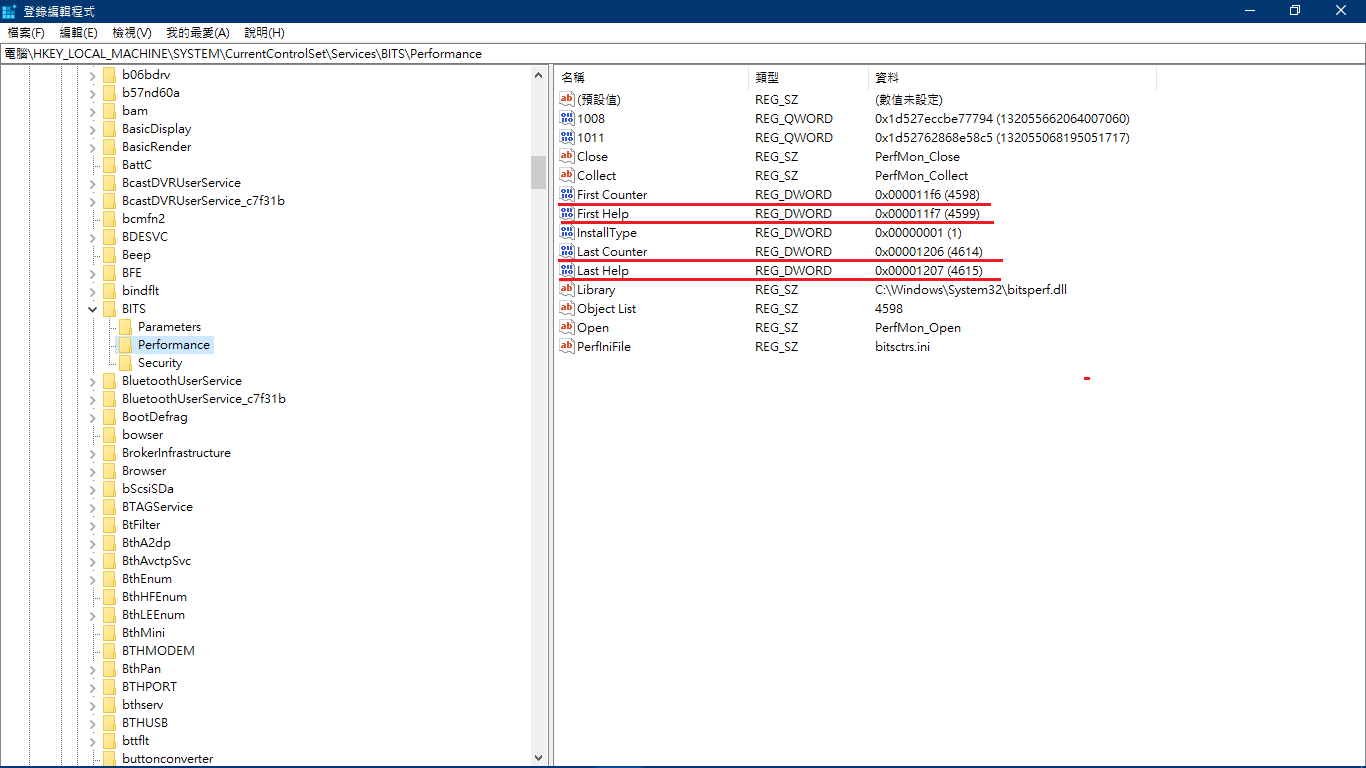1366x768 pixels.
Task: Select the Parameters folder icon under BITS
Action: (126, 327)
